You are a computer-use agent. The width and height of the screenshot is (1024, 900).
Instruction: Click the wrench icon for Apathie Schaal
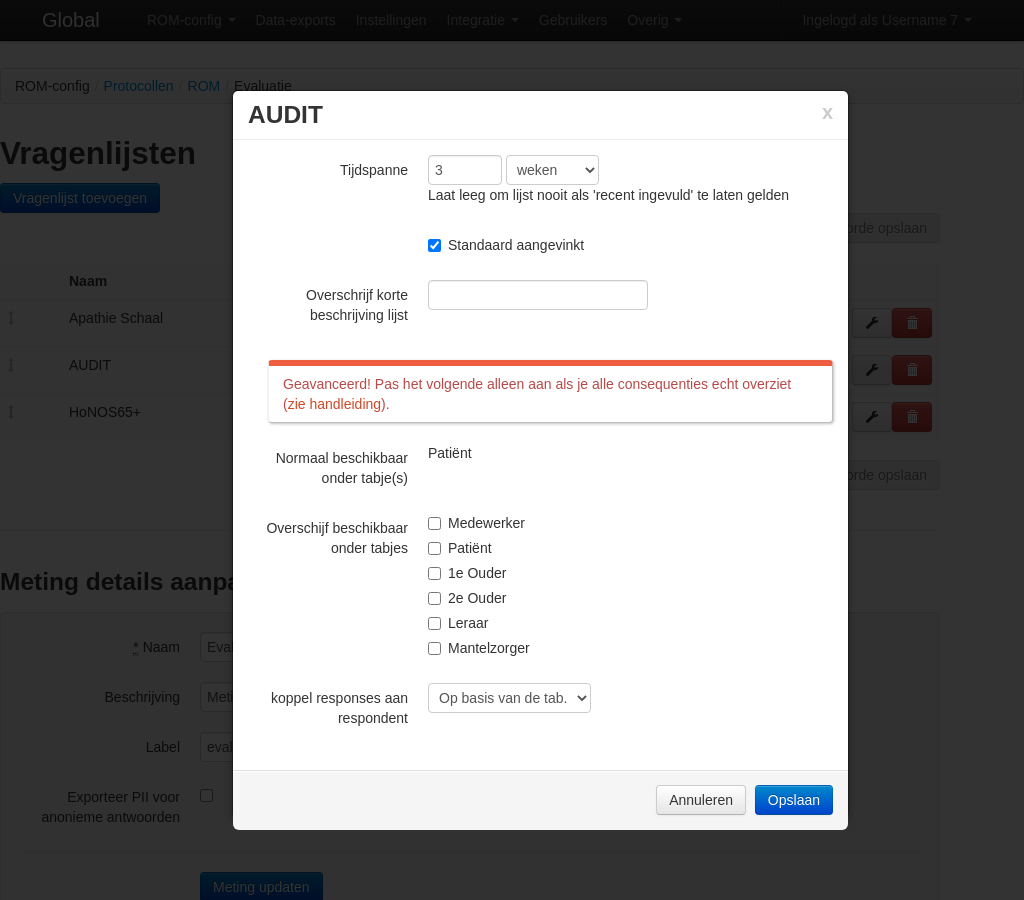pyautogui.click(x=871, y=323)
